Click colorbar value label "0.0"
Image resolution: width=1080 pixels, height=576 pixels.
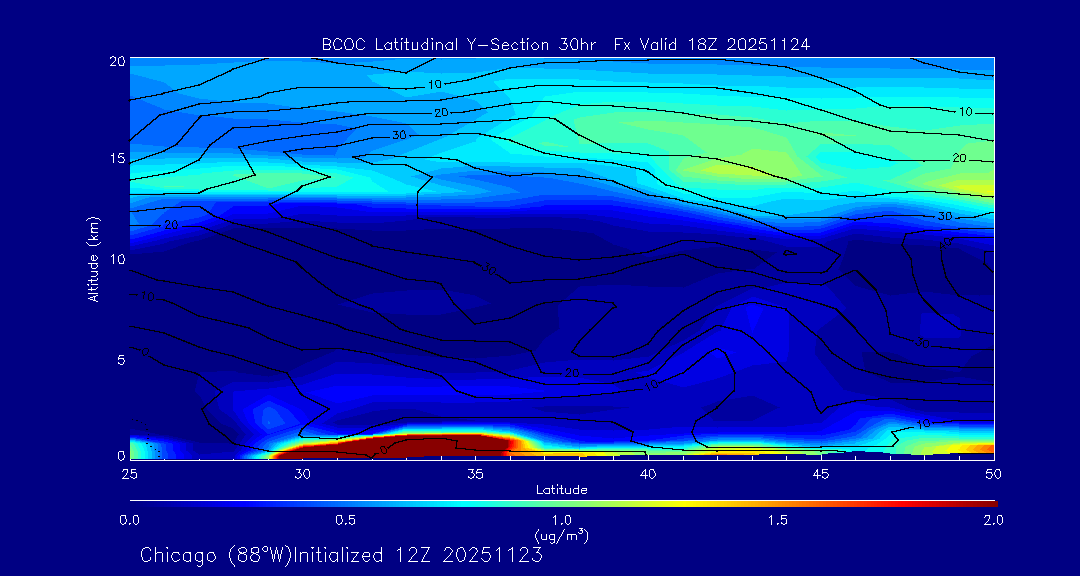pos(129,520)
